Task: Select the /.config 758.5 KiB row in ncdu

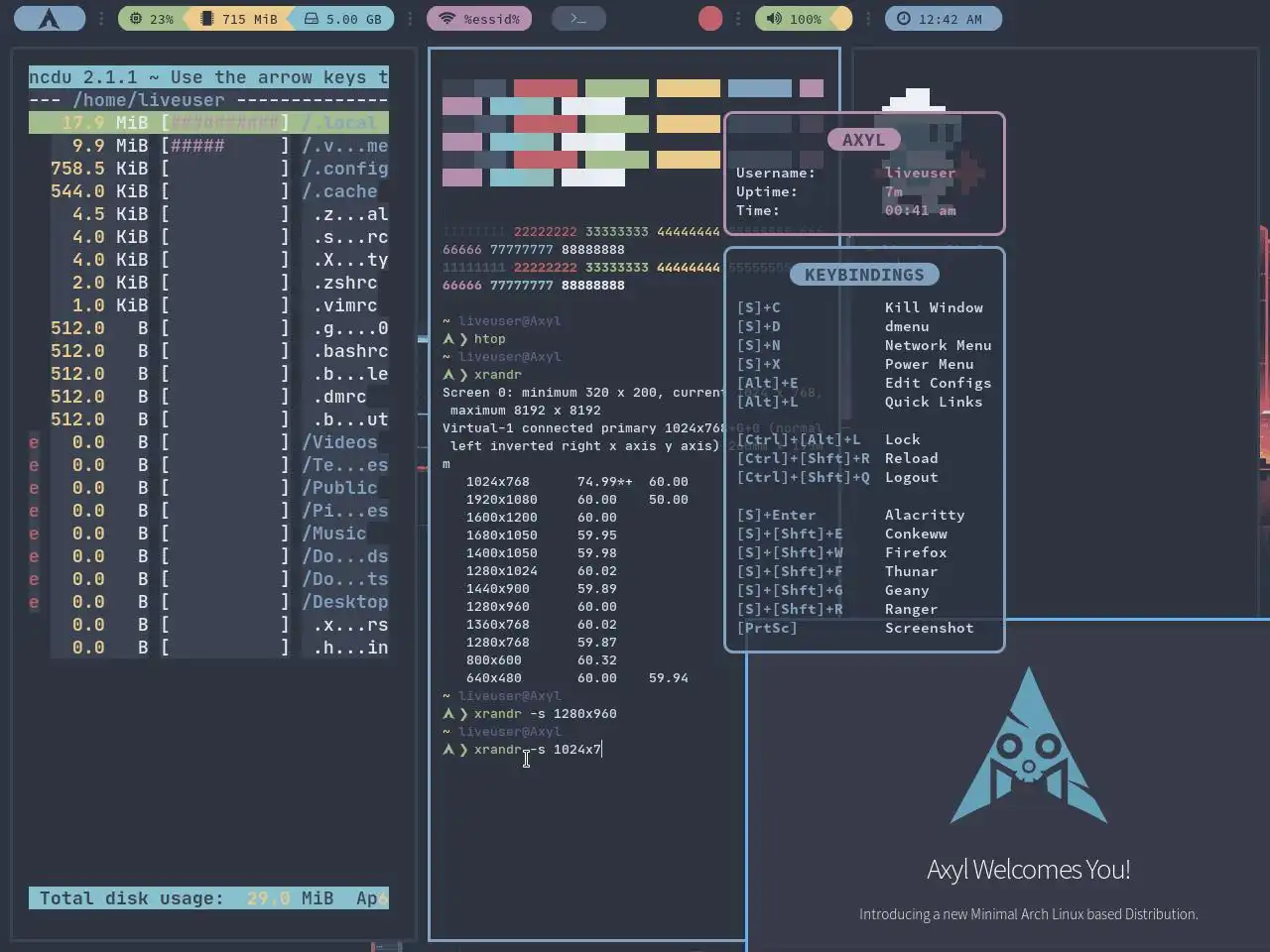Action: point(208,169)
